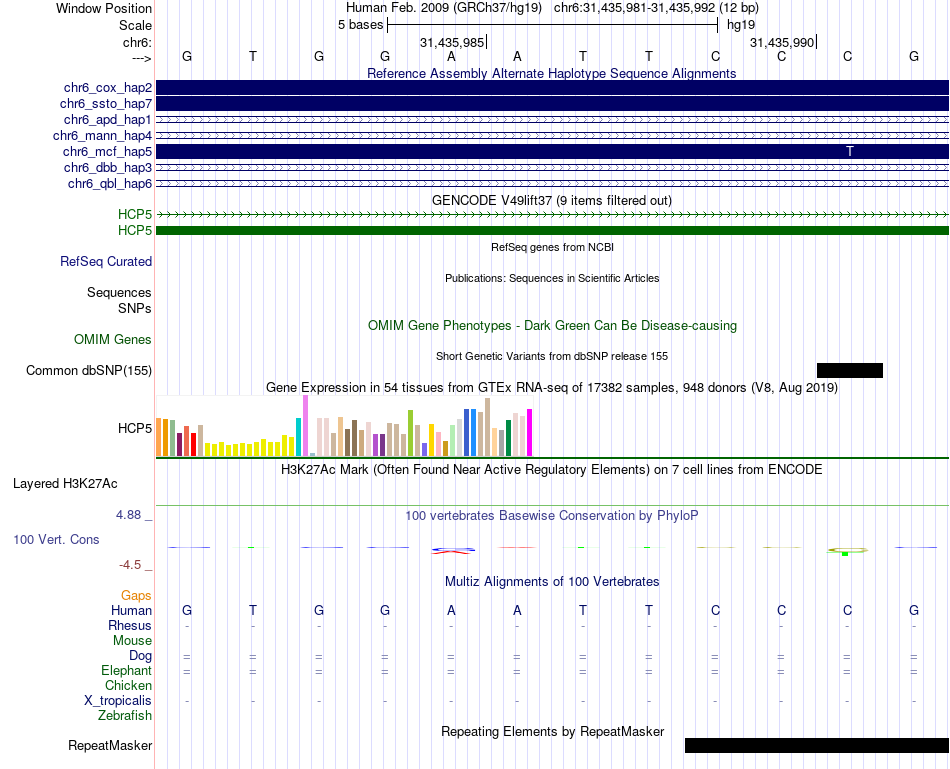Click the RepeatMasker track label
This screenshot has height=769, width=950.
click(110, 745)
